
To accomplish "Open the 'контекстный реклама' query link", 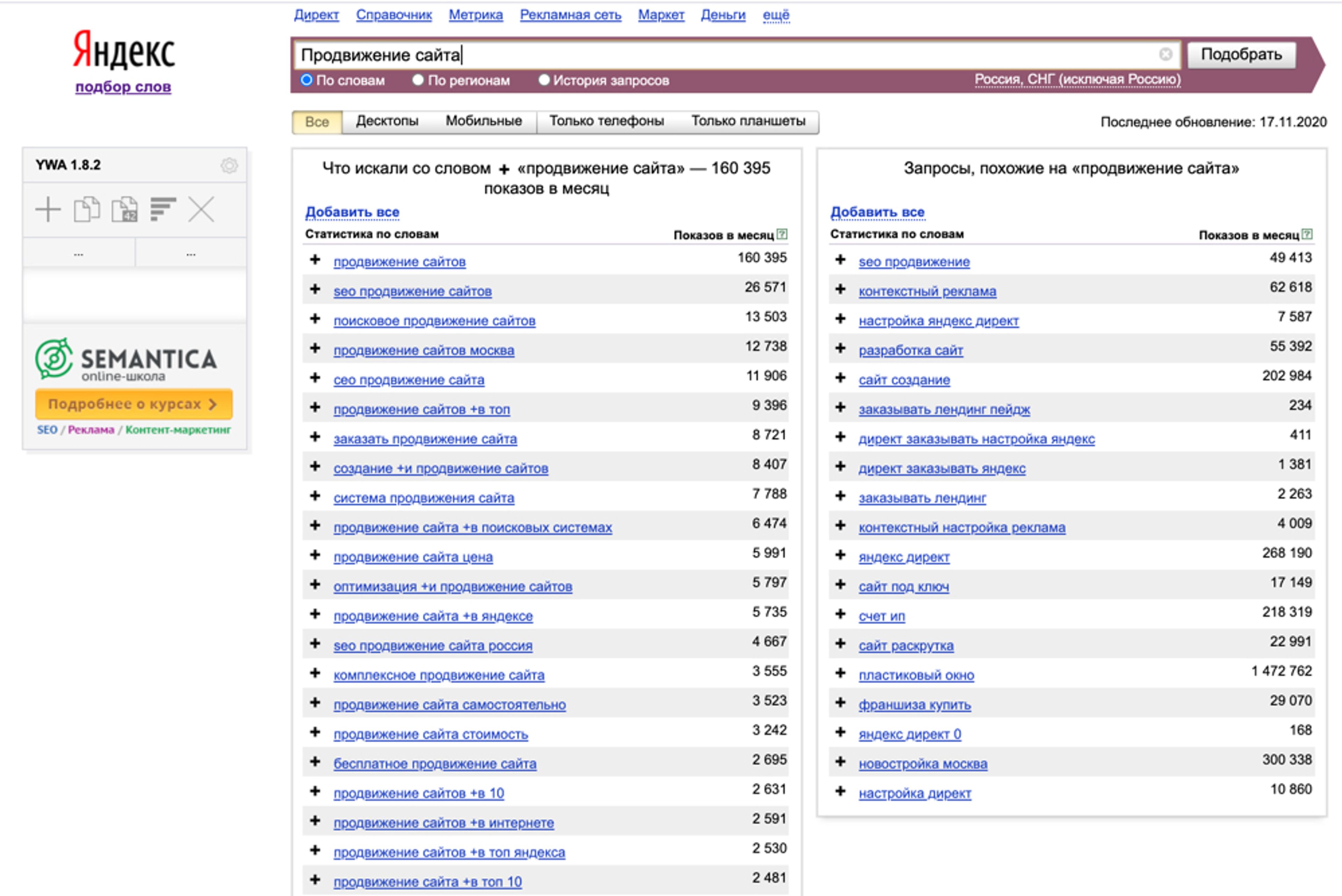I will (x=927, y=291).
